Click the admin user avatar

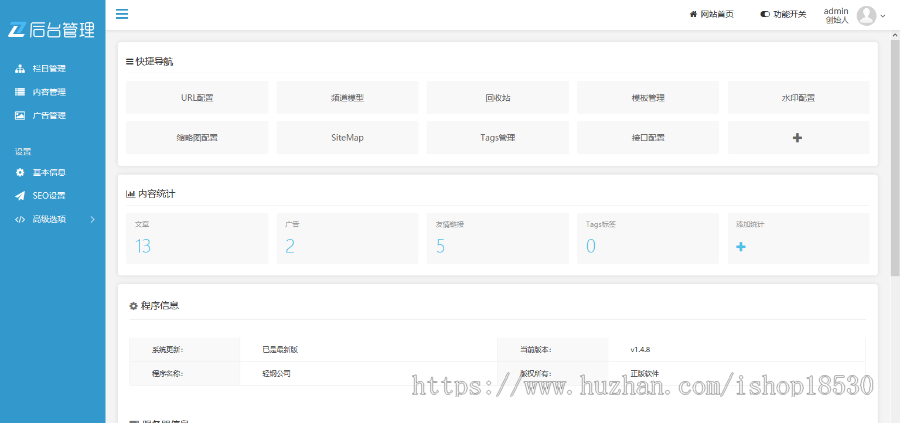[866, 15]
